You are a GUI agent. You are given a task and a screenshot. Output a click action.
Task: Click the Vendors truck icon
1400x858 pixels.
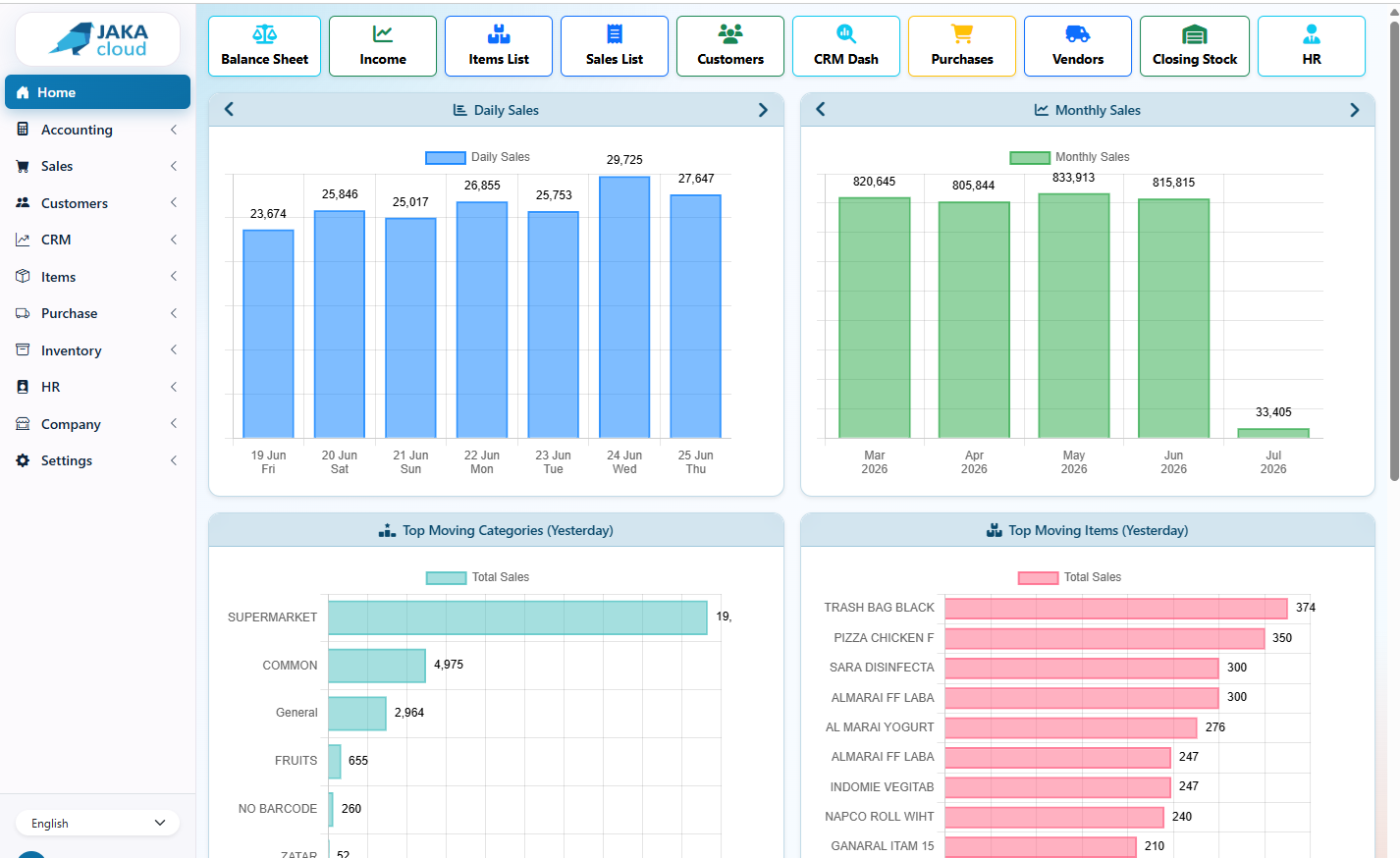pos(1078,34)
